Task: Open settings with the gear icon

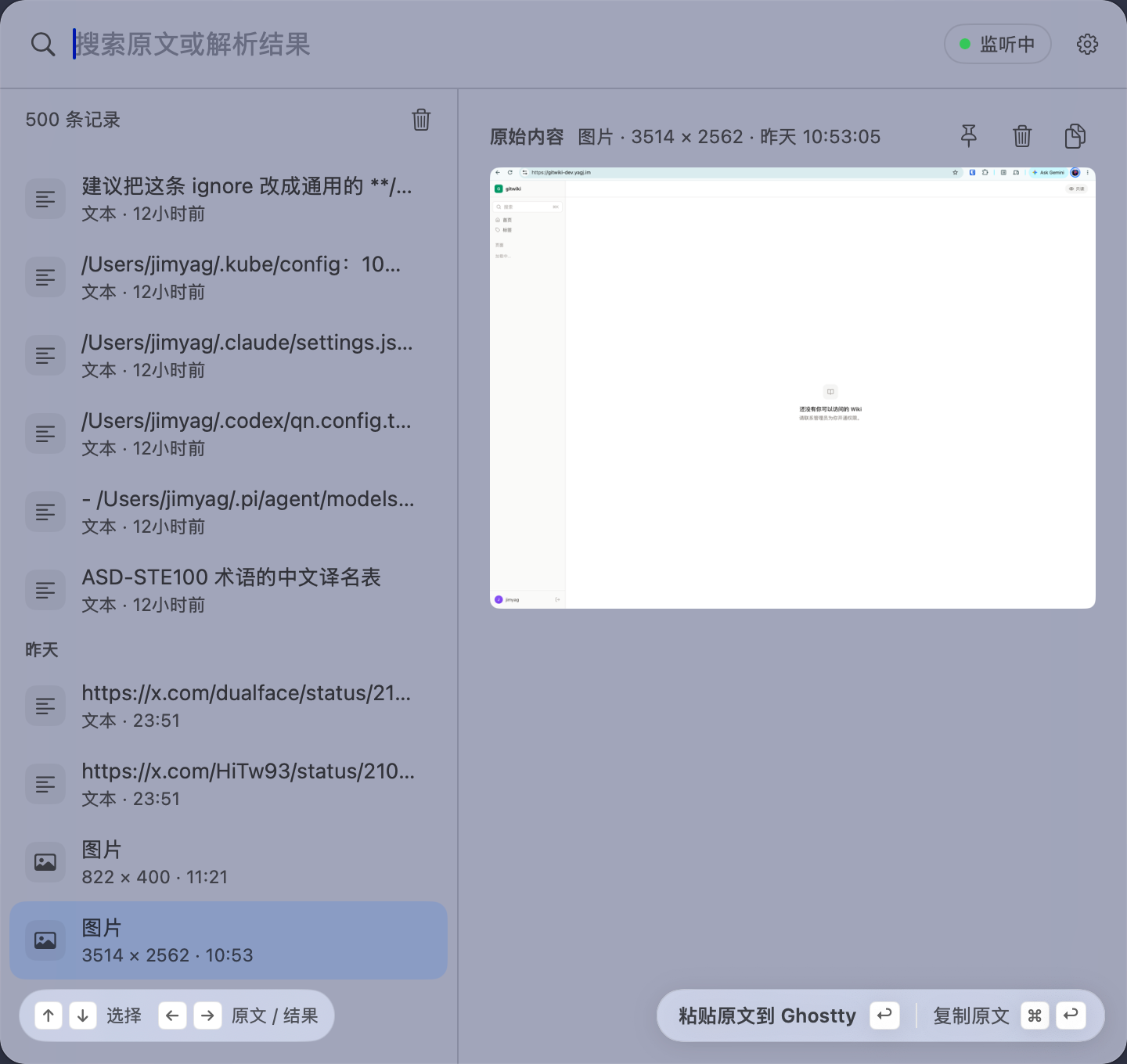Action: tap(1087, 44)
